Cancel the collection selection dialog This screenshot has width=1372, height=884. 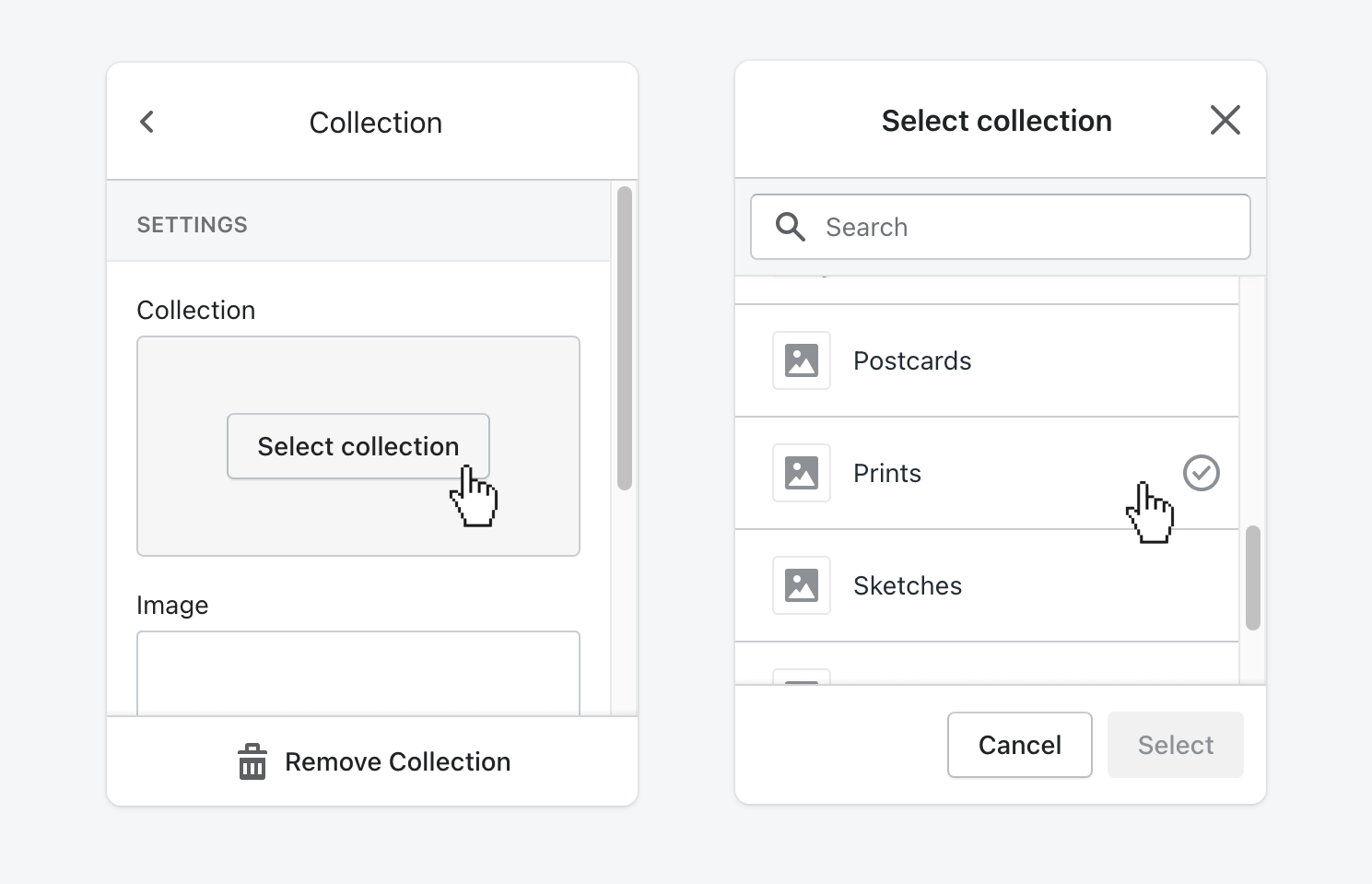click(1020, 745)
